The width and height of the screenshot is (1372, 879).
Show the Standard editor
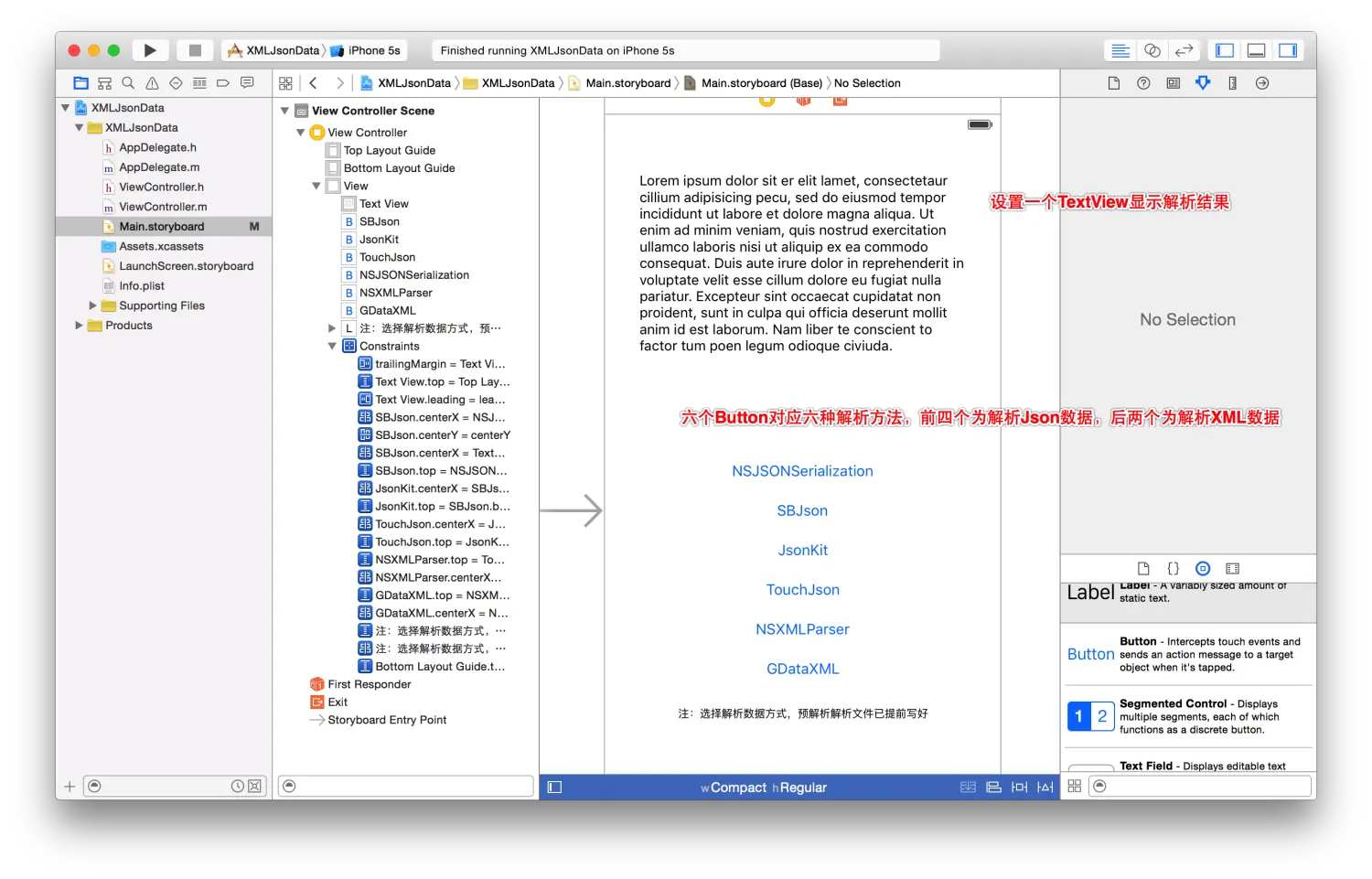(1120, 50)
